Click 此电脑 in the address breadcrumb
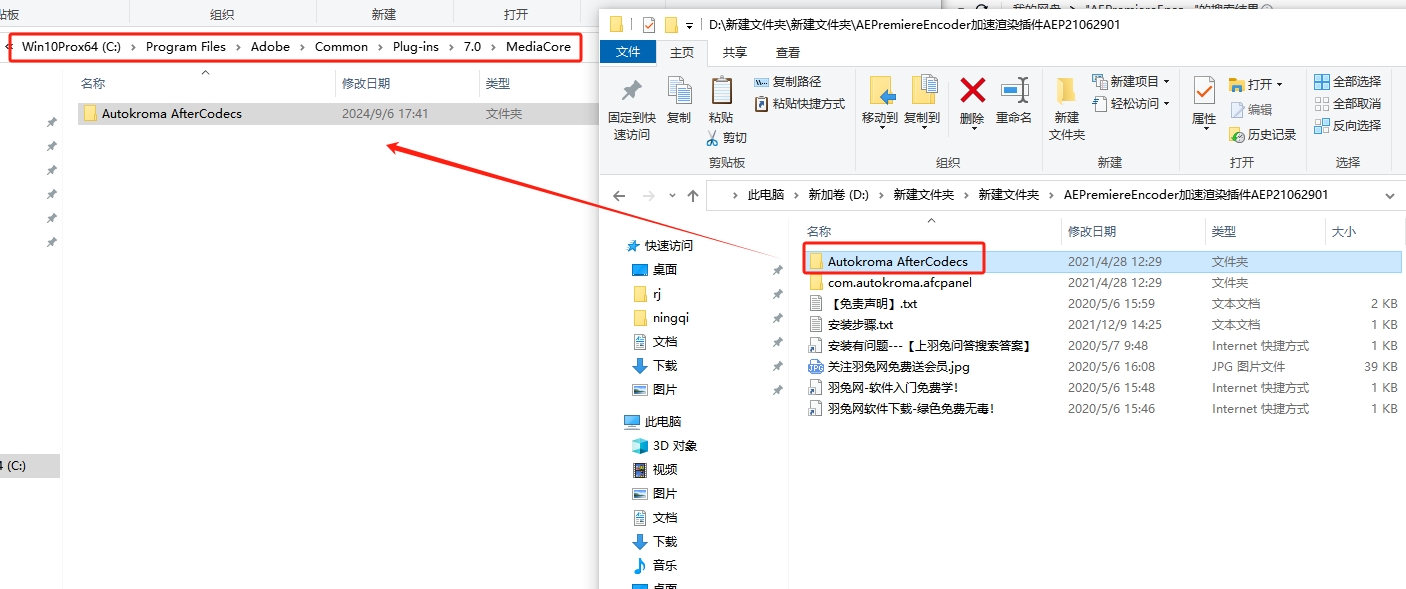This screenshot has width=1406, height=589. tap(766, 196)
